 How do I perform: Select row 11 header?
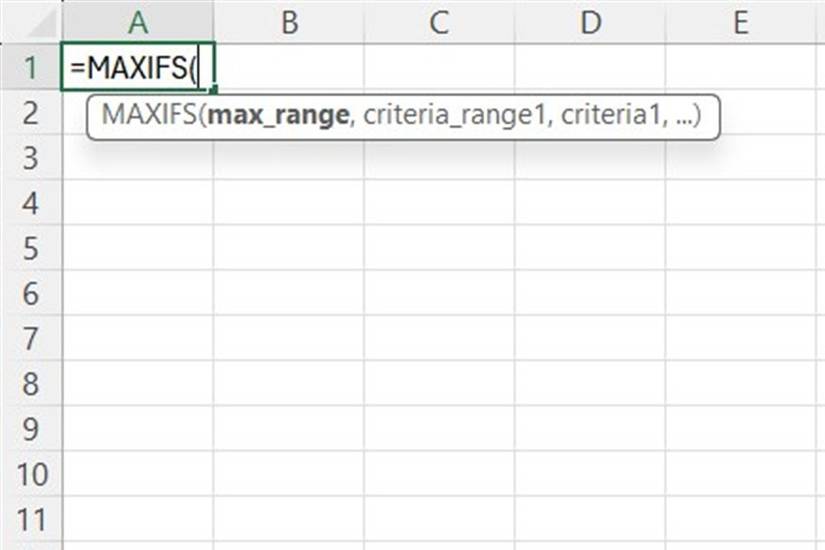coord(31,519)
